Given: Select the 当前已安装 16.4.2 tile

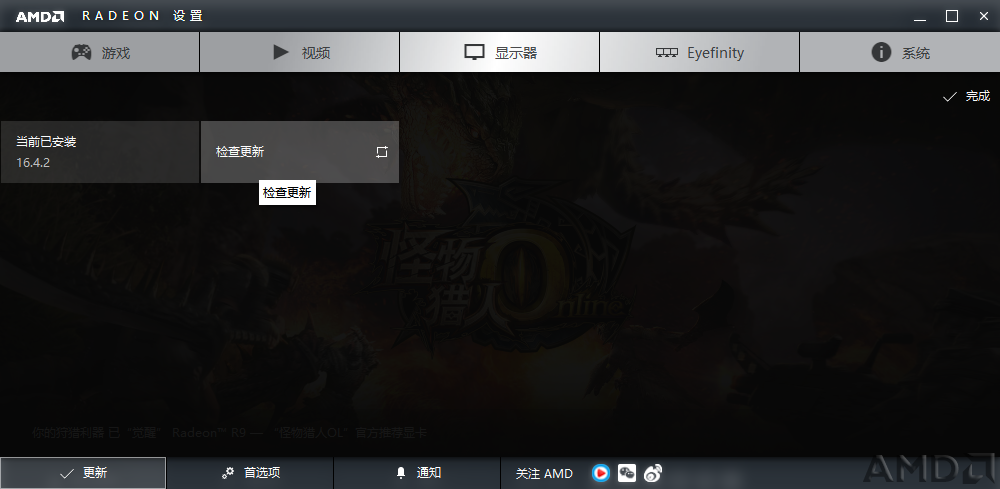Looking at the screenshot, I should click(x=99, y=152).
